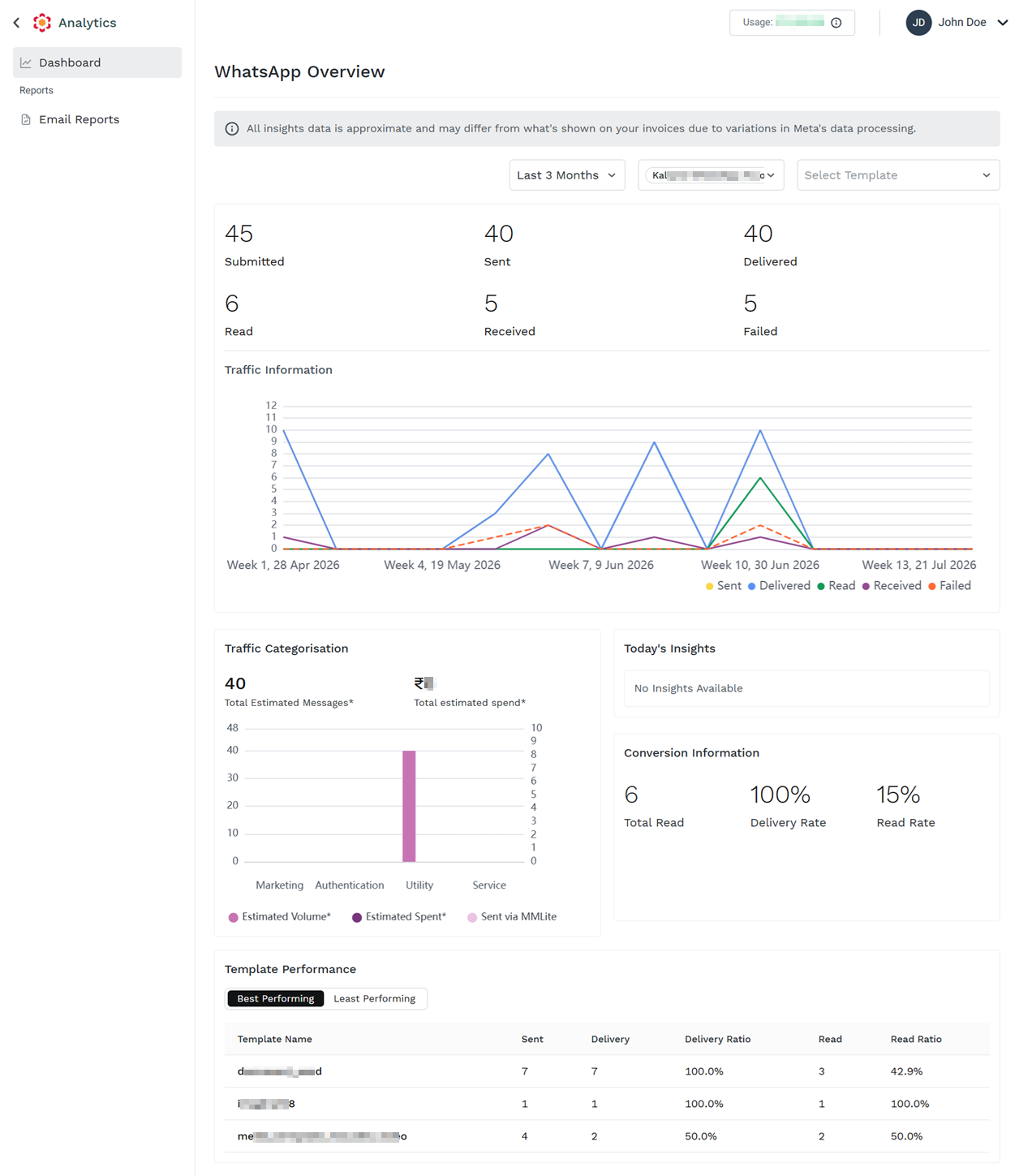This screenshot has height=1176, width=1032.
Task: Click the Email Reports document icon
Action: point(26,119)
